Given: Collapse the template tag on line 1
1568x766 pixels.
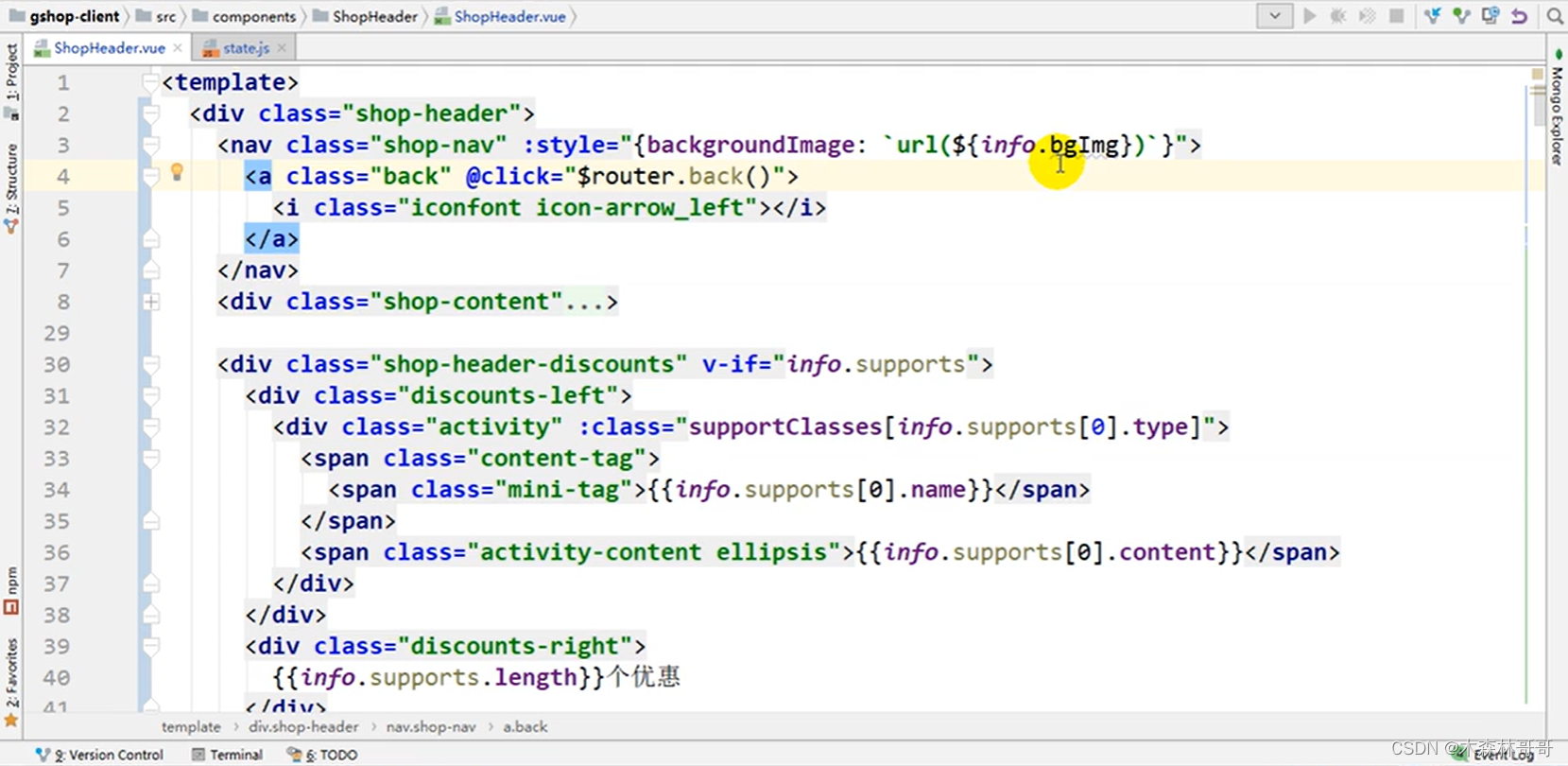Looking at the screenshot, I should coord(150,83).
